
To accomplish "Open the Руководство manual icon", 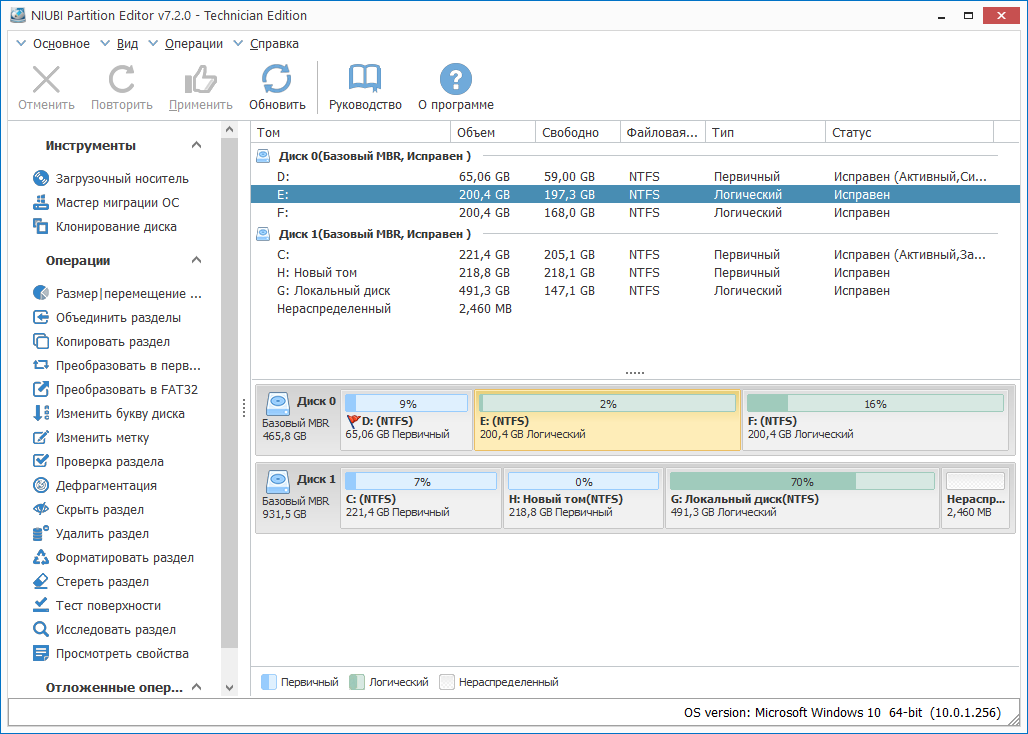I will point(364,80).
